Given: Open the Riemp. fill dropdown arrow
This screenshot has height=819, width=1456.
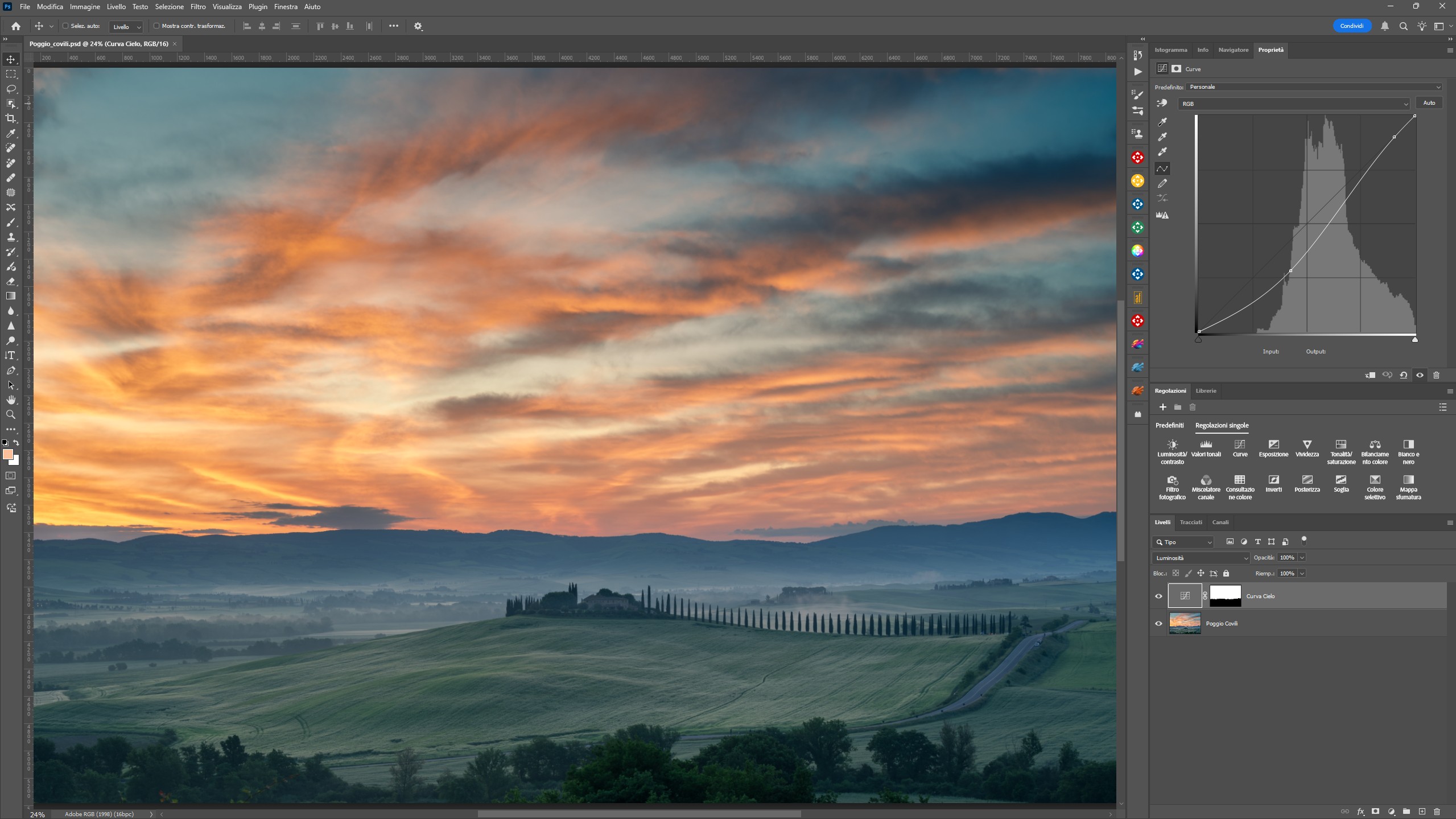Looking at the screenshot, I should click(1302, 574).
